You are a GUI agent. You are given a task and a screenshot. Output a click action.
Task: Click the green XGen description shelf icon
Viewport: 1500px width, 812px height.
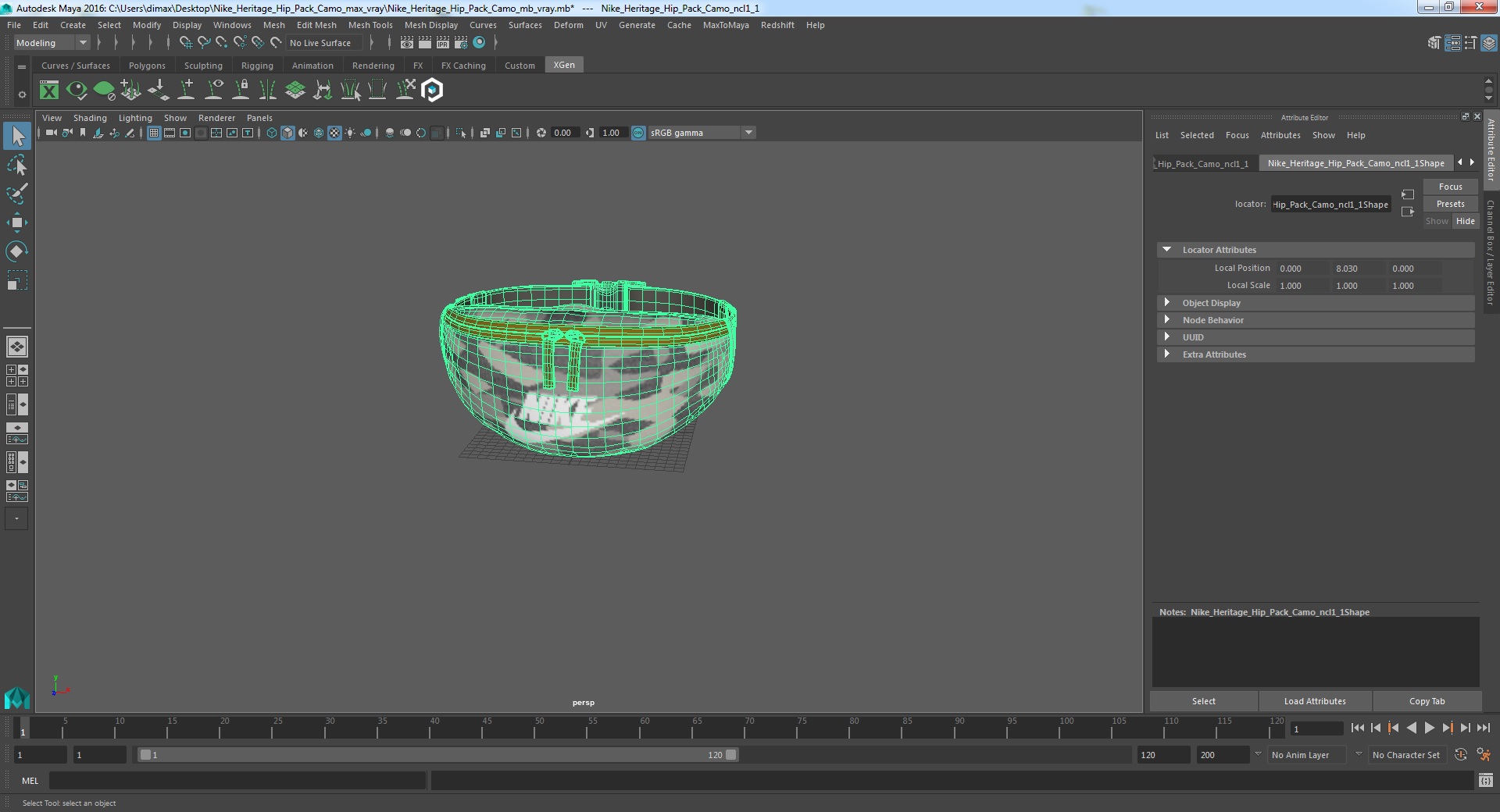(x=104, y=91)
